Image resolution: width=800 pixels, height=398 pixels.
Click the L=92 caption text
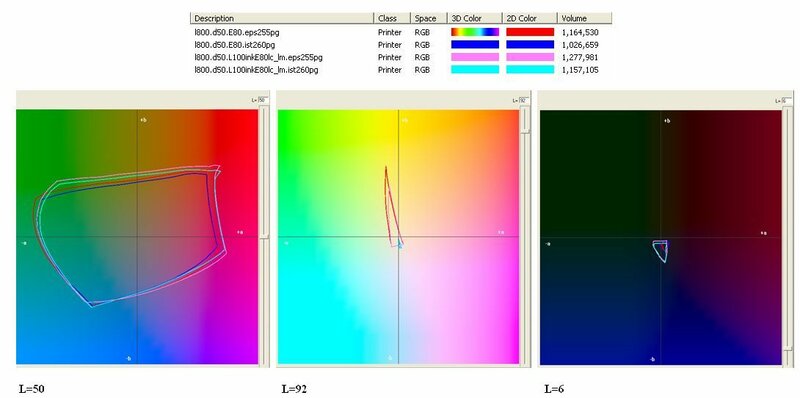tap(294, 389)
